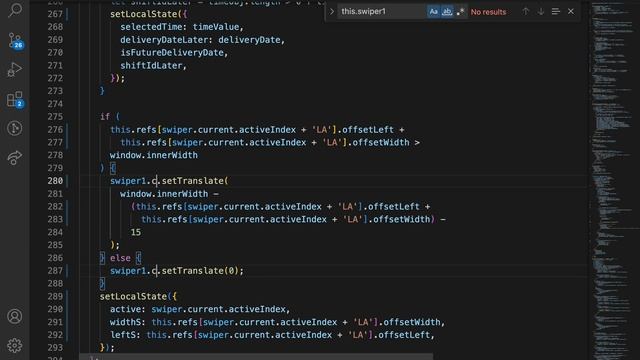This screenshot has width=640, height=360.
Task: Toggle Match Case in find widget
Action: (x=433, y=11)
